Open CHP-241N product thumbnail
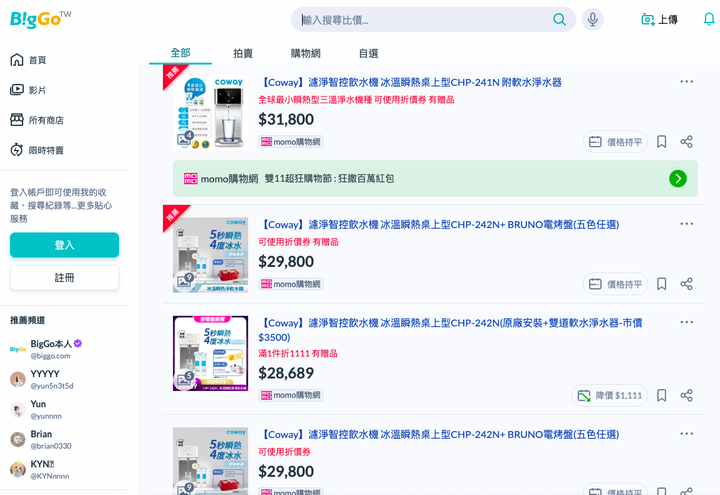720x495 pixels. [210, 113]
